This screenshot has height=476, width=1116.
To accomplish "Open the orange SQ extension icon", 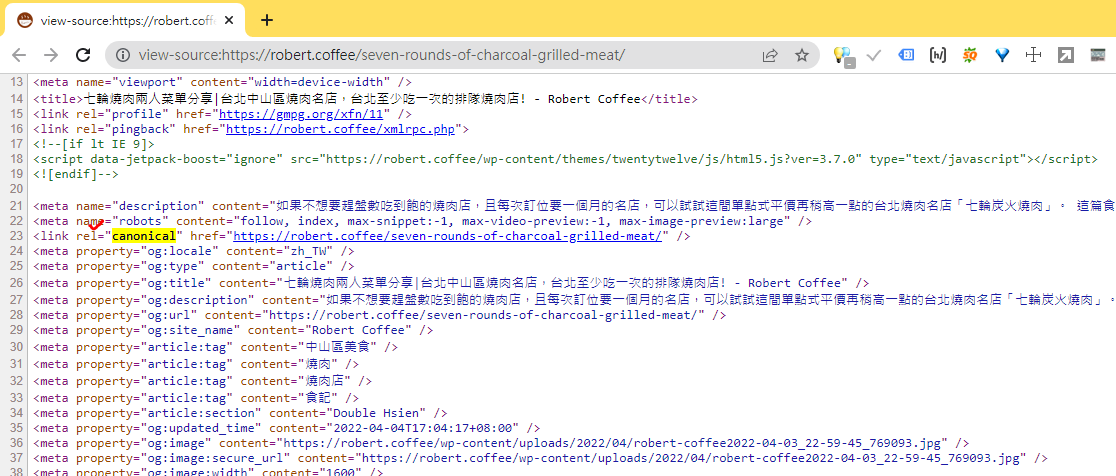I will [970, 55].
